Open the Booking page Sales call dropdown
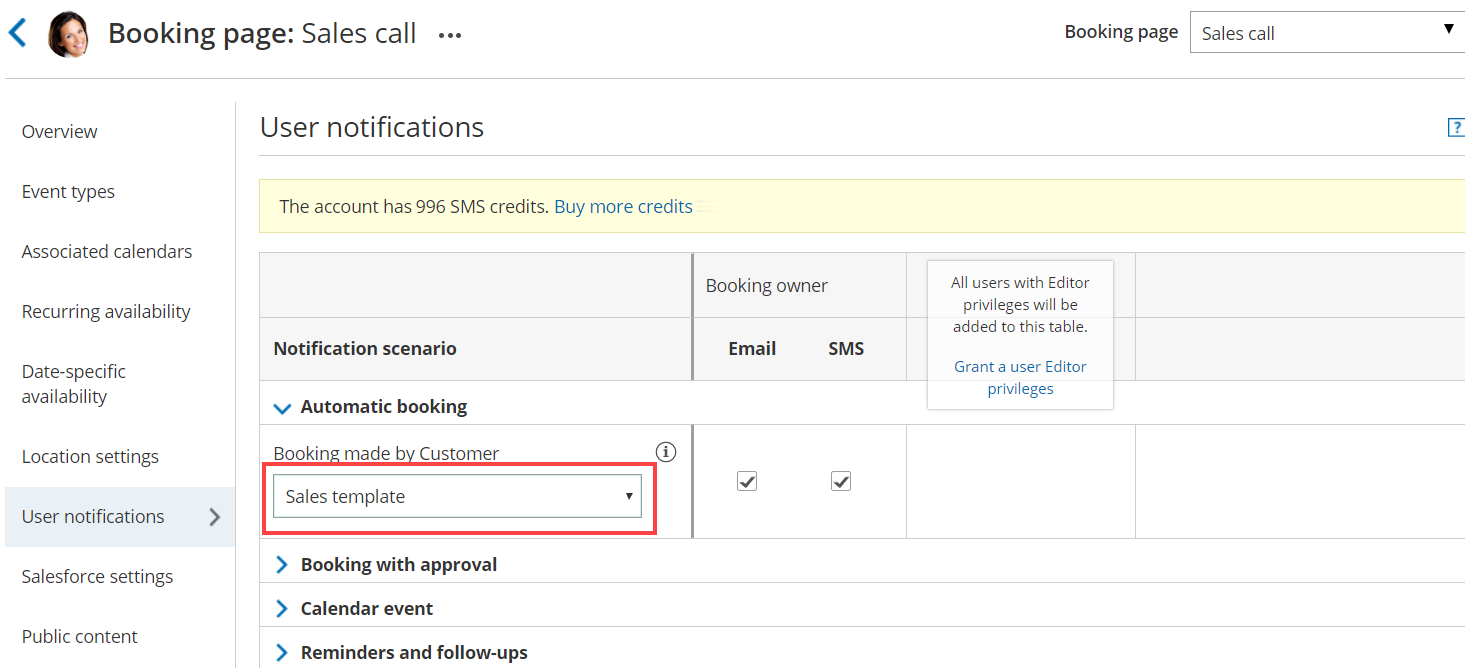Image resolution: width=1465 pixels, height=668 pixels. (1326, 33)
